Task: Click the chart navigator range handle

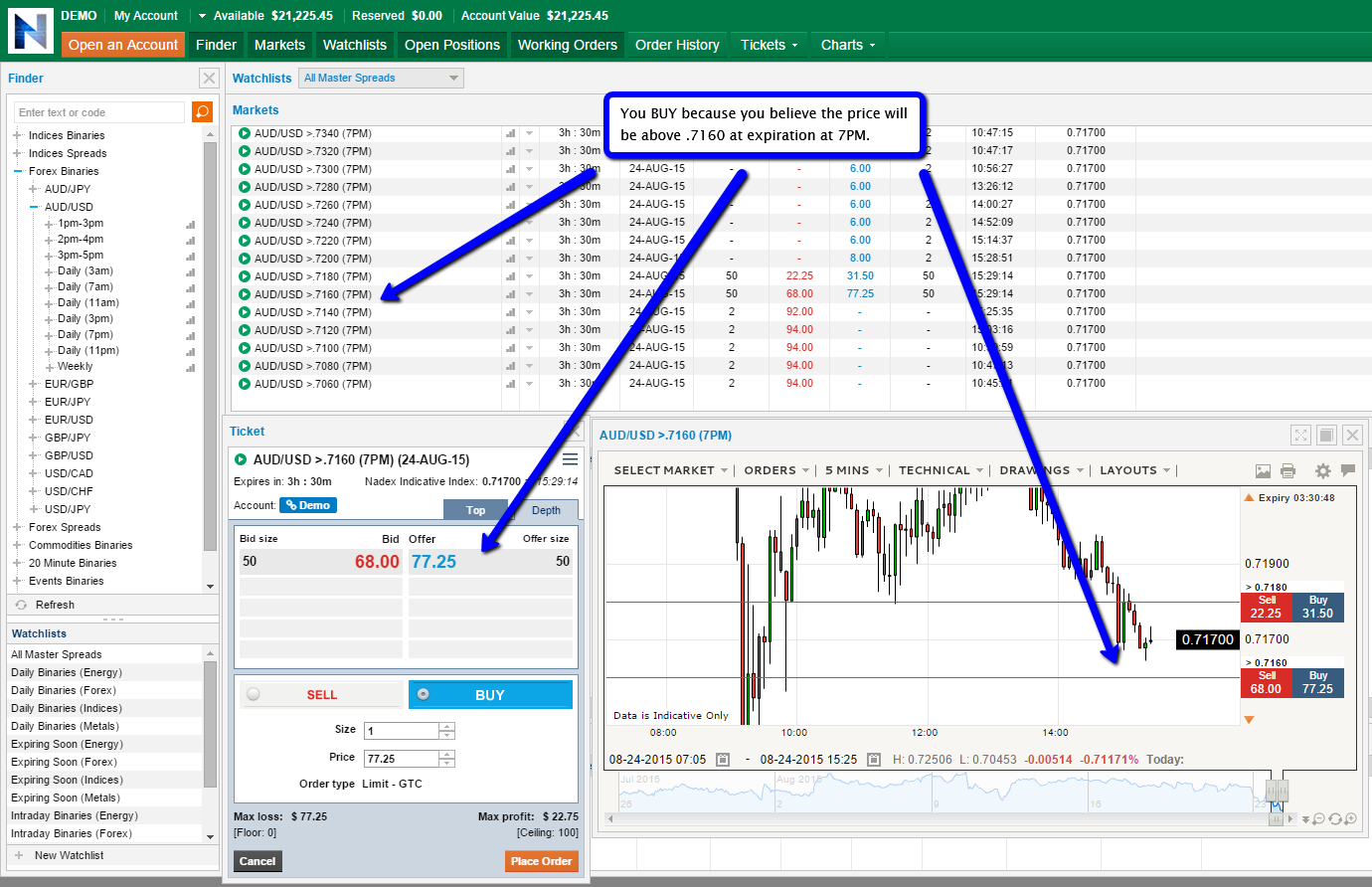Action: pyautogui.click(x=1278, y=792)
